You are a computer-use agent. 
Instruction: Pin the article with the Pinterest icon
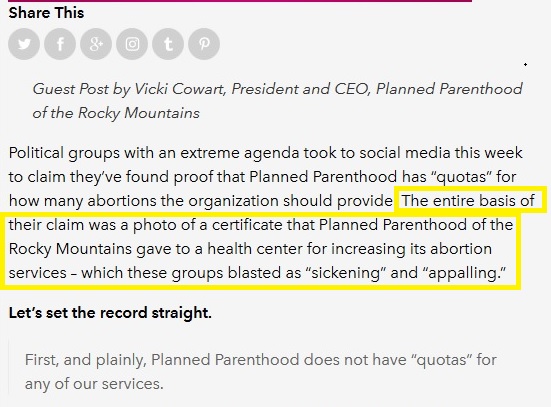click(204, 44)
